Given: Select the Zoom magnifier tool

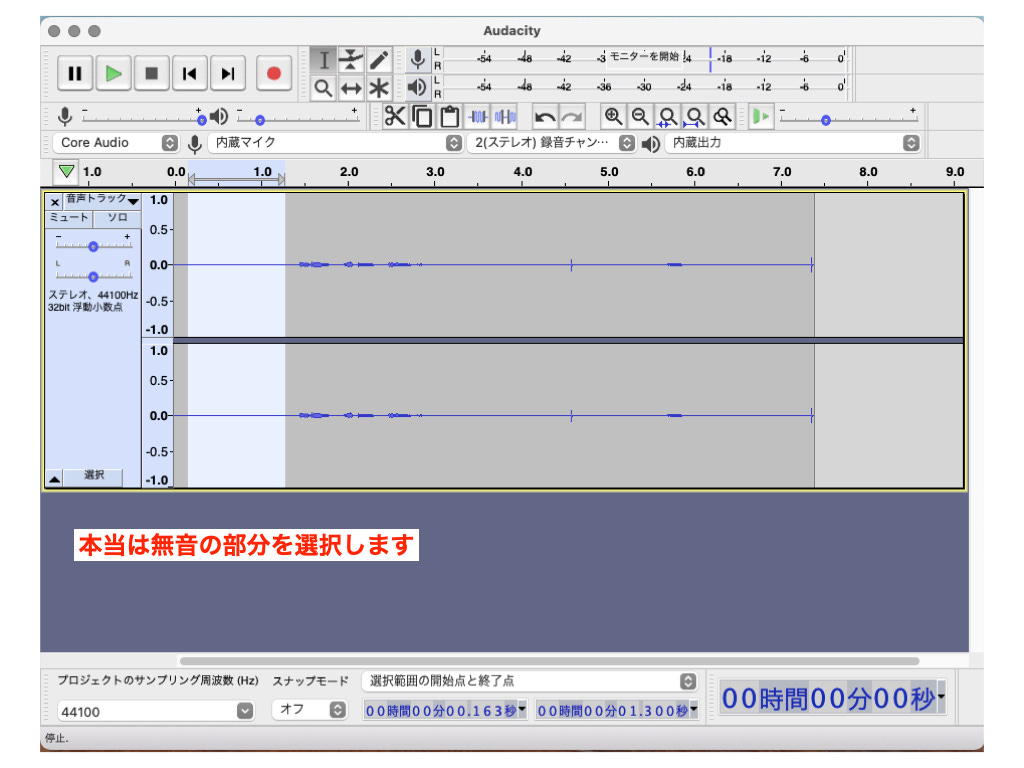Looking at the screenshot, I should pyautogui.click(x=323, y=88).
